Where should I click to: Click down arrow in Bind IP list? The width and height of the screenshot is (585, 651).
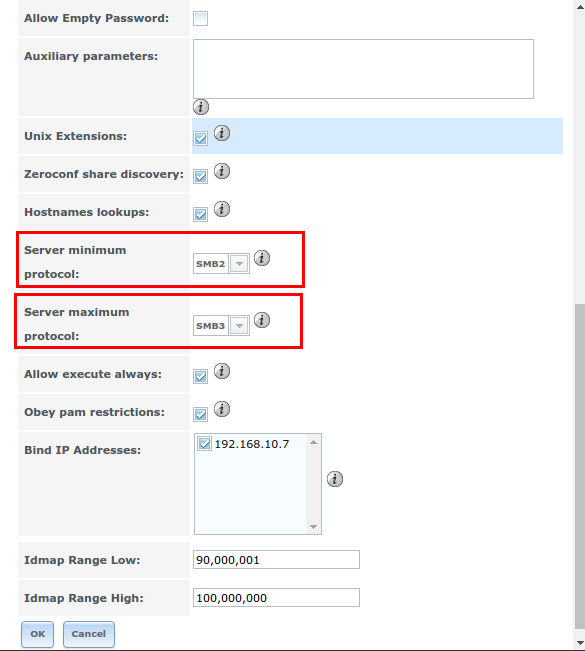[x=313, y=527]
